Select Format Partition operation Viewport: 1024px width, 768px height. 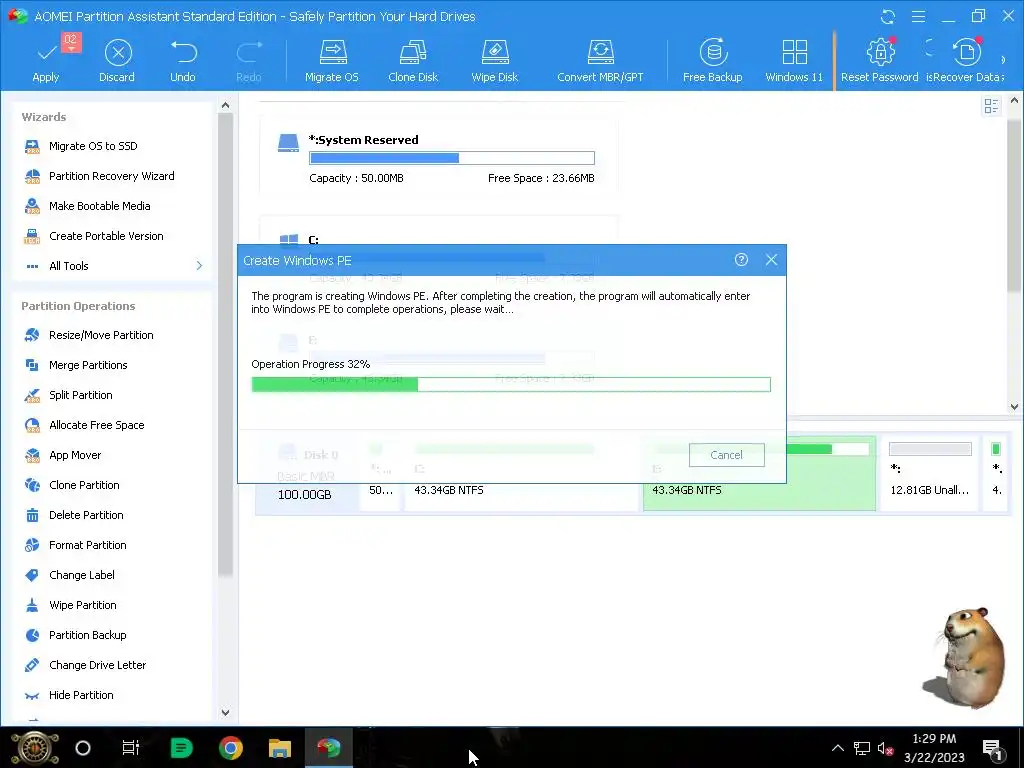88,545
